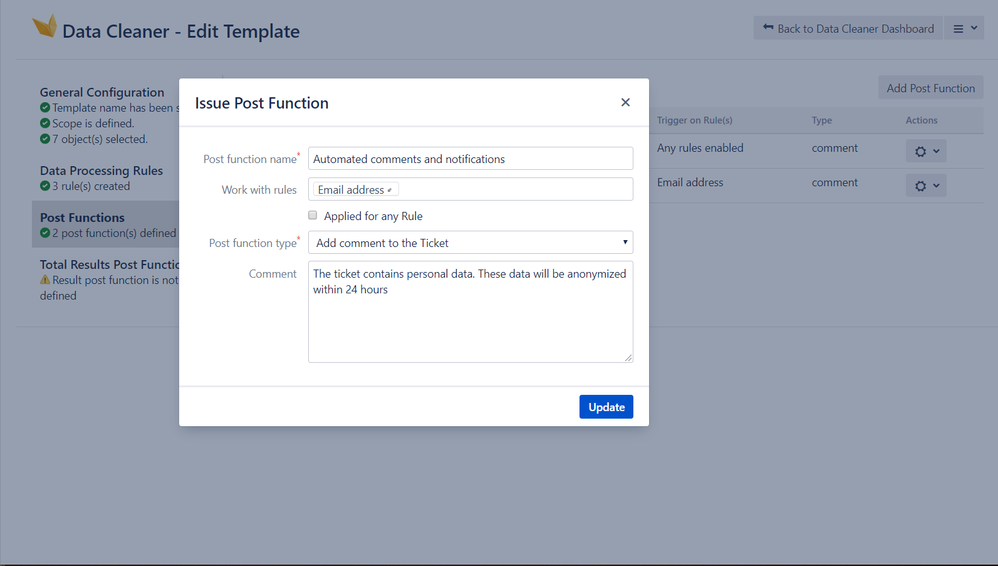This screenshot has height=566, width=998.
Task: Click the Data Cleaner logo icon
Action: [45, 27]
